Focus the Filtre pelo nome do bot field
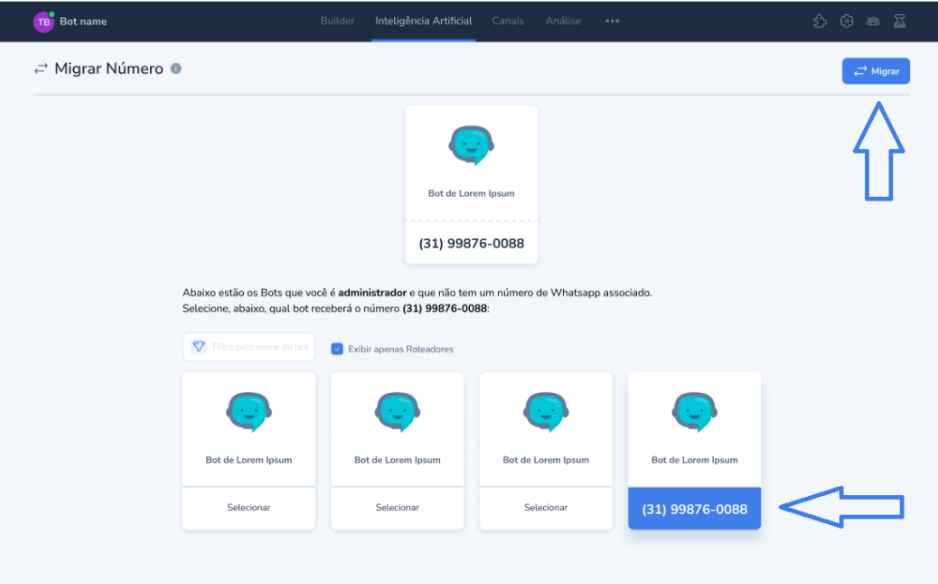Screen dimensions: 938x584 260,347
